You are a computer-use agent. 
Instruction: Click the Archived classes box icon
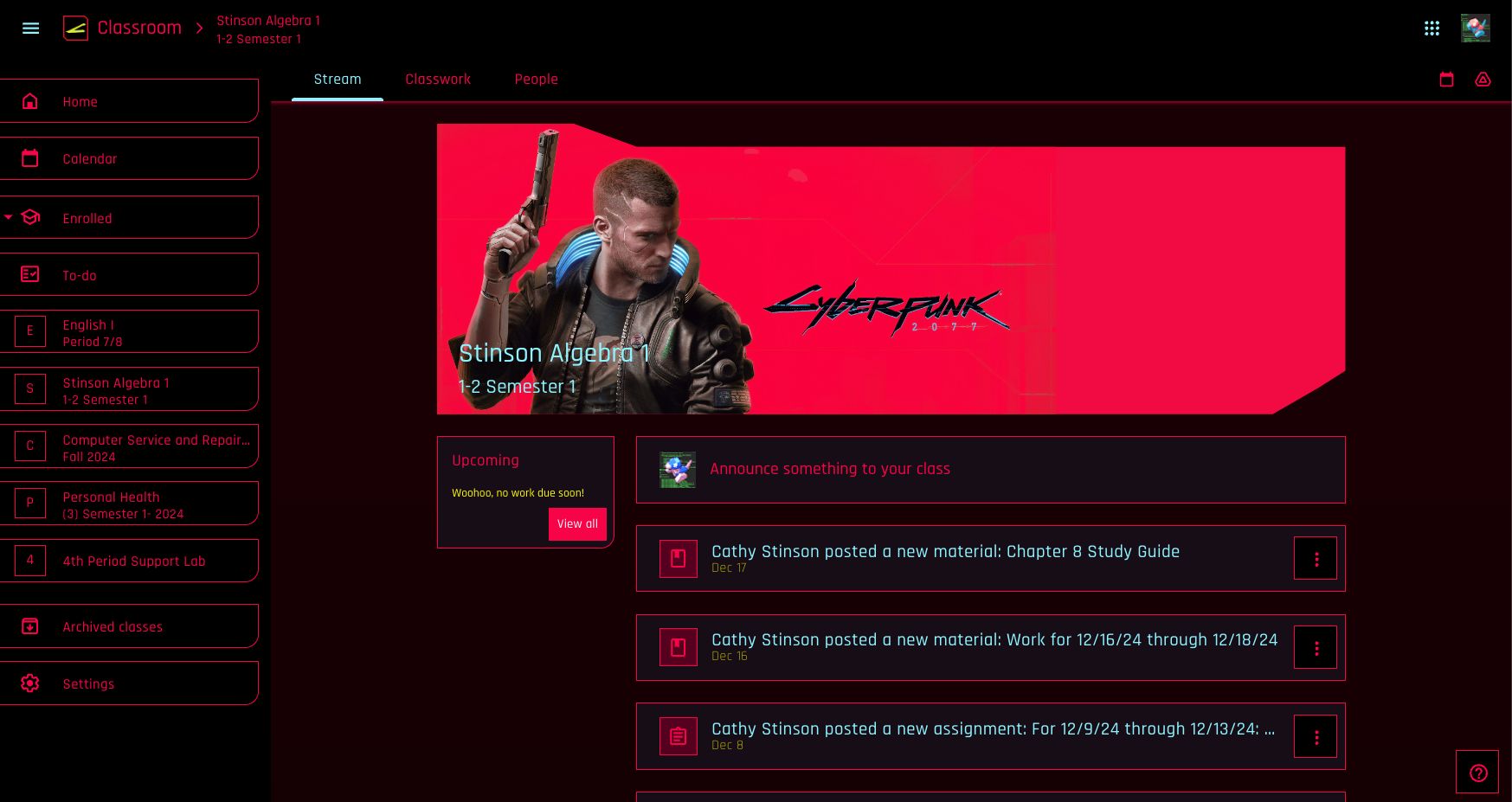[x=30, y=626]
